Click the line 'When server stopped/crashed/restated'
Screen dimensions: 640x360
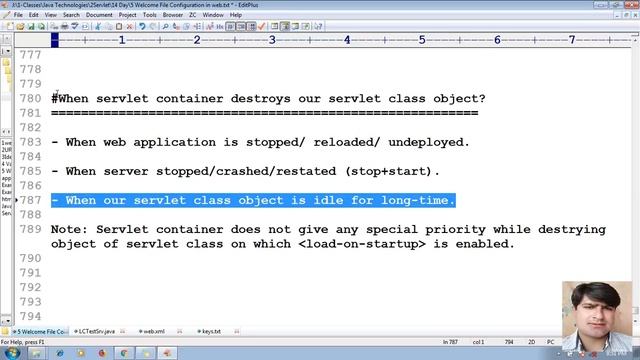[245, 171]
